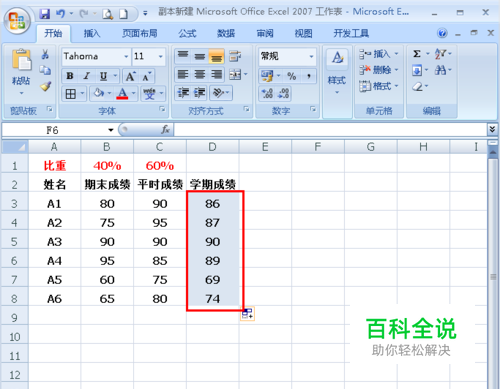The image size is (500, 389).
Task: Click the vertical scrollbar thumb
Action: [493, 277]
